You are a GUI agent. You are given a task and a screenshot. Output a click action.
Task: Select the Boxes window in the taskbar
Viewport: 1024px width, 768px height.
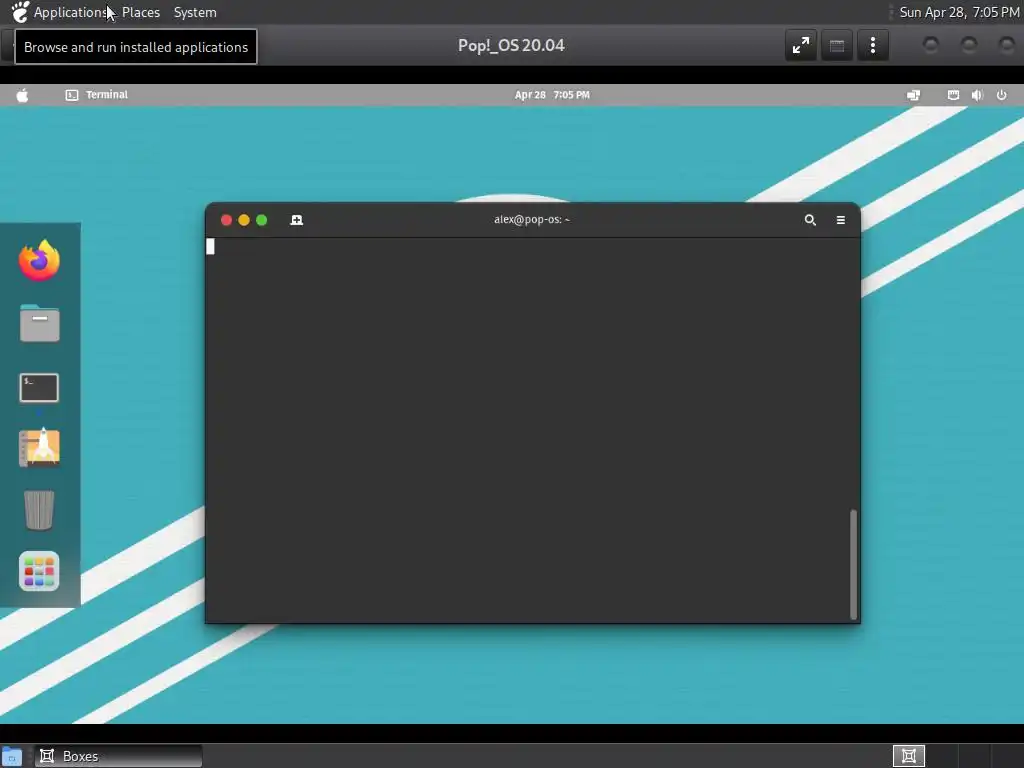click(118, 756)
